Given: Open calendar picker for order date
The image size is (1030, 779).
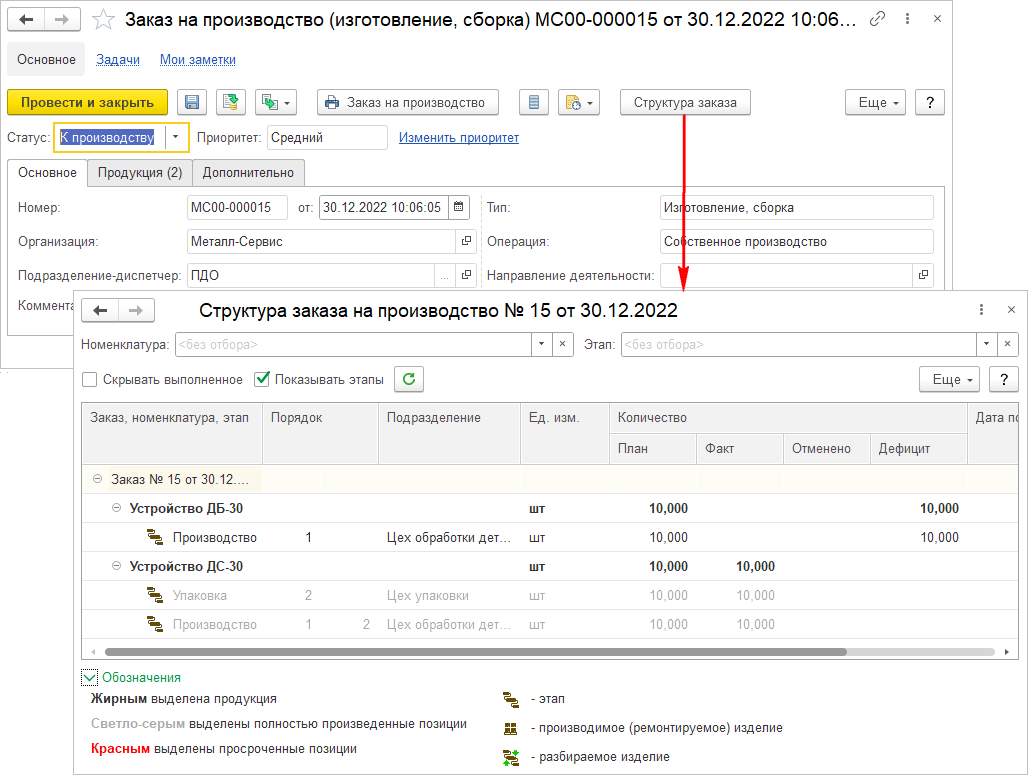Looking at the screenshot, I should tap(459, 207).
